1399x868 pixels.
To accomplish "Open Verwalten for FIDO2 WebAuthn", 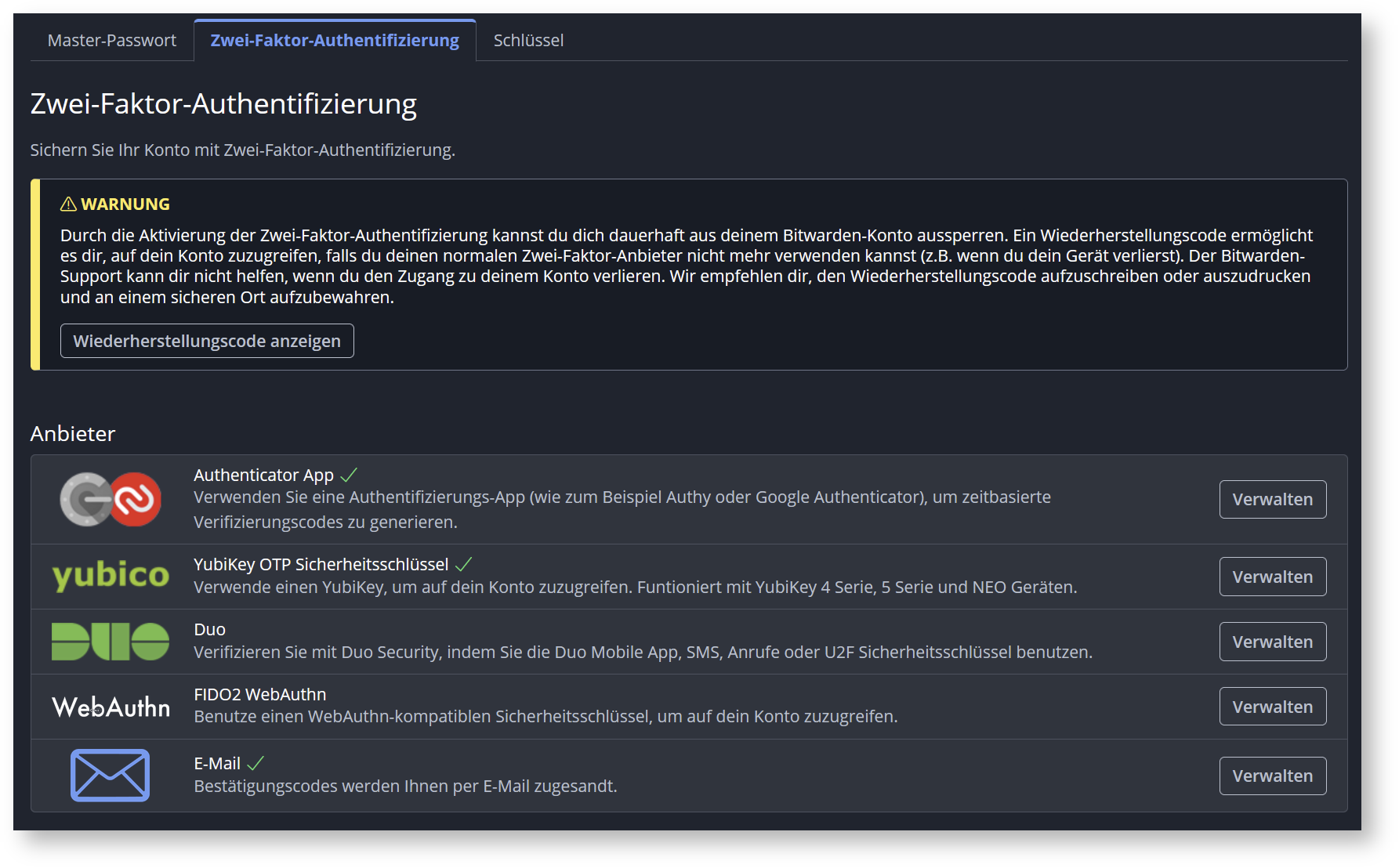I will click(1272, 707).
